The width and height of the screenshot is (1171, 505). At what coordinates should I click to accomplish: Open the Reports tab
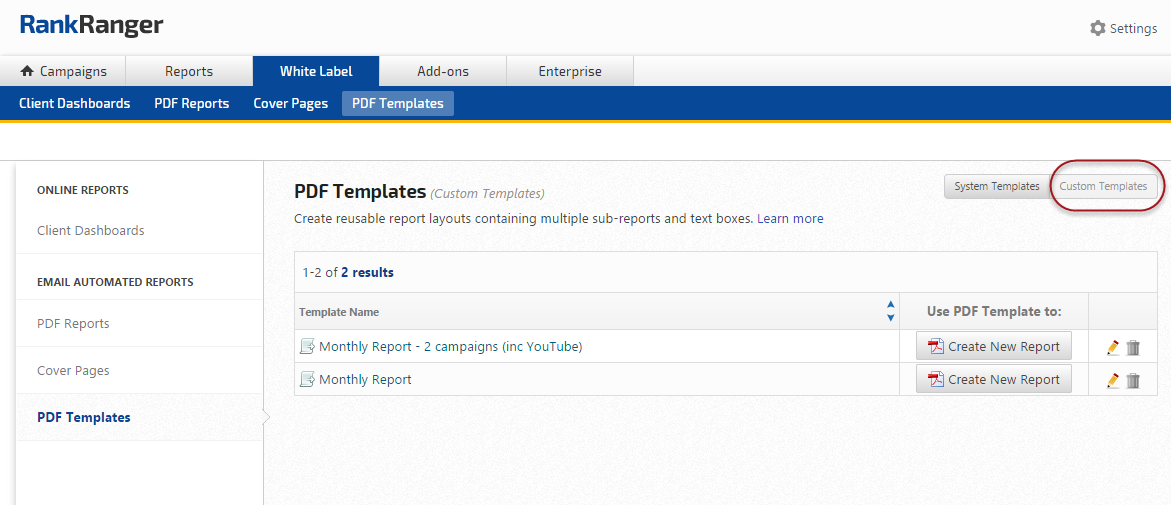coord(189,71)
